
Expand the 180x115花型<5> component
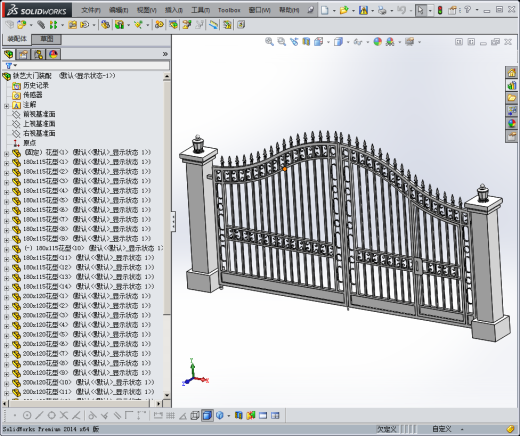tap(6, 202)
